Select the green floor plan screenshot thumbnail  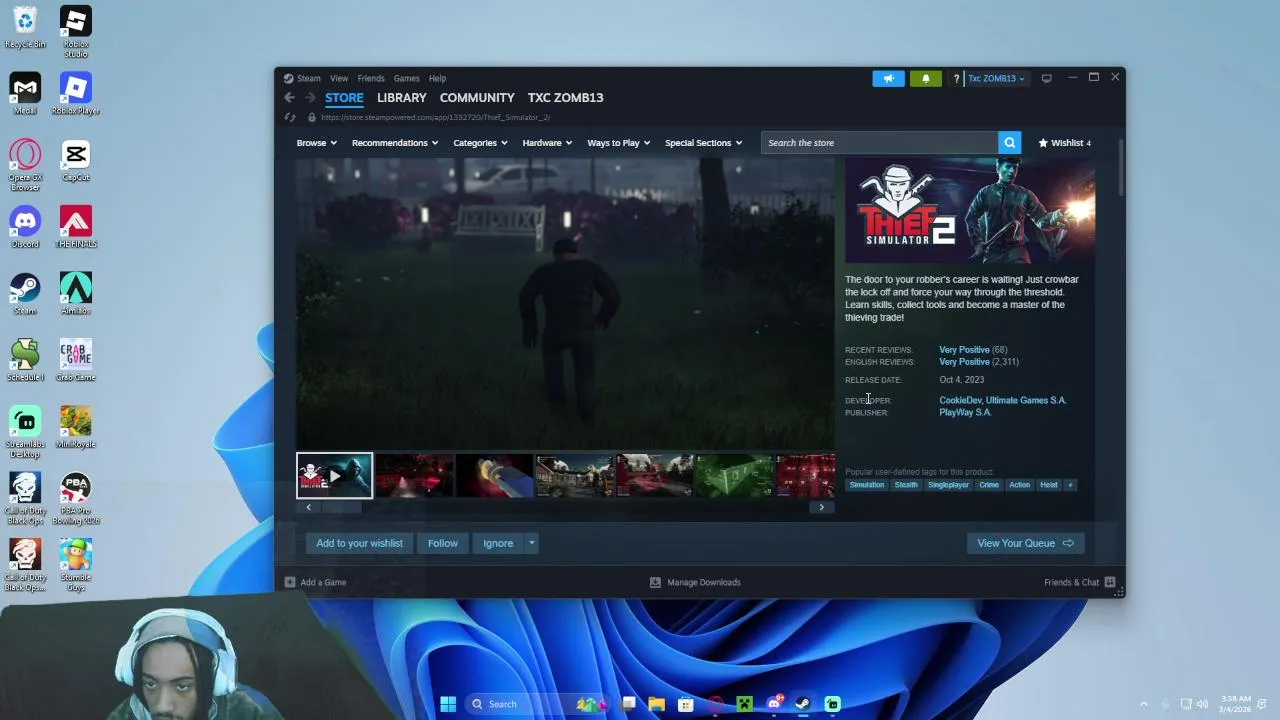734,476
